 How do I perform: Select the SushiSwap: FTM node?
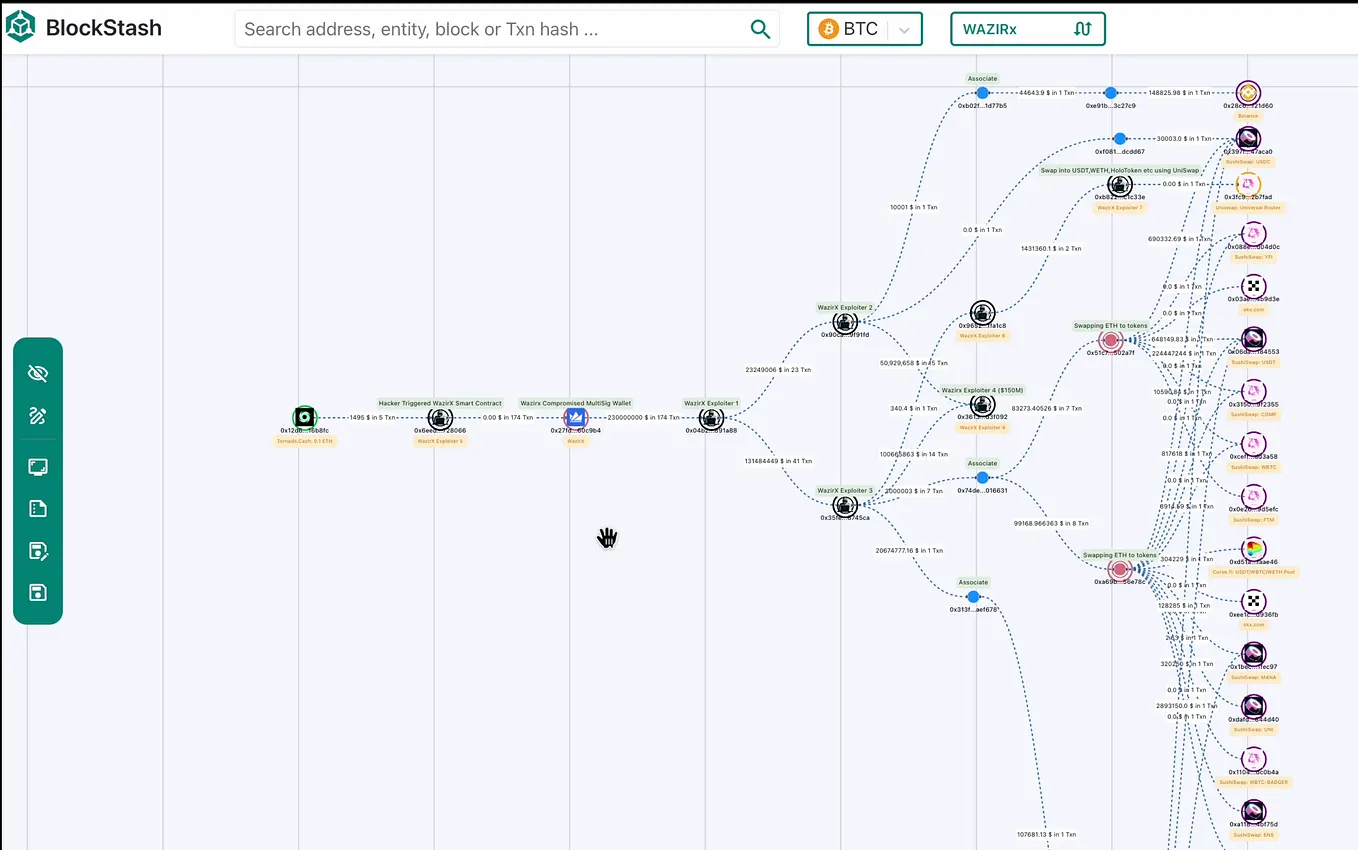tap(1253, 497)
